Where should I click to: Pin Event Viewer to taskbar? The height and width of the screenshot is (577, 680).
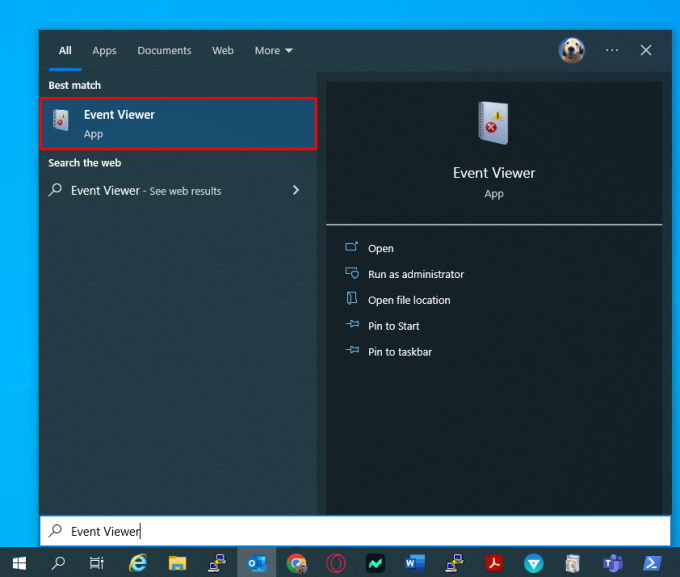coord(399,352)
